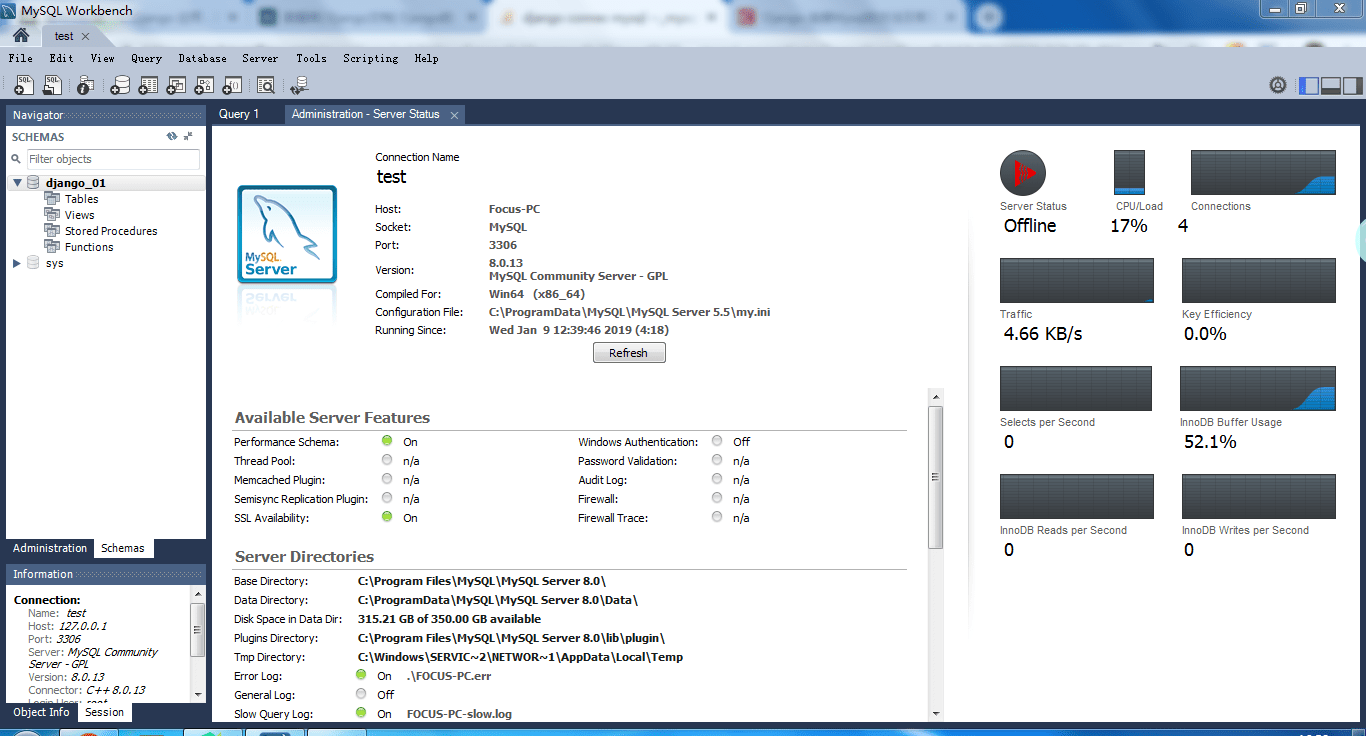Refresh the SCHEMAS list icon
Image resolution: width=1366 pixels, height=736 pixels.
click(172, 136)
